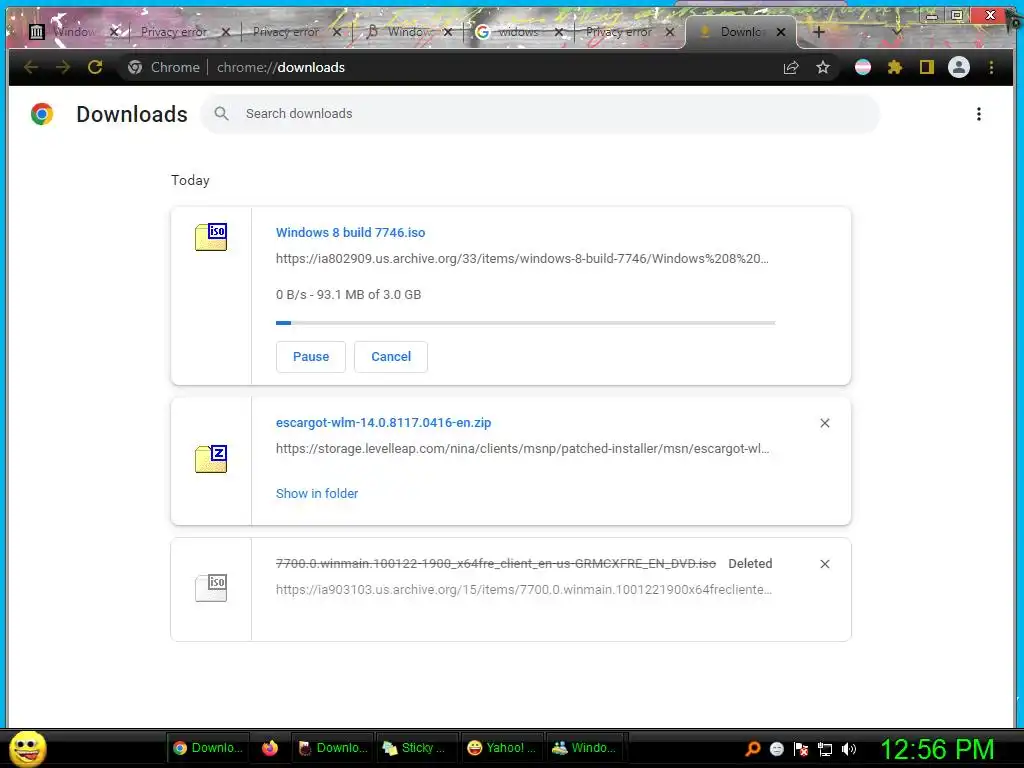This screenshot has width=1024, height=768.
Task: Open the smiley face start button
Action: pos(27,748)
